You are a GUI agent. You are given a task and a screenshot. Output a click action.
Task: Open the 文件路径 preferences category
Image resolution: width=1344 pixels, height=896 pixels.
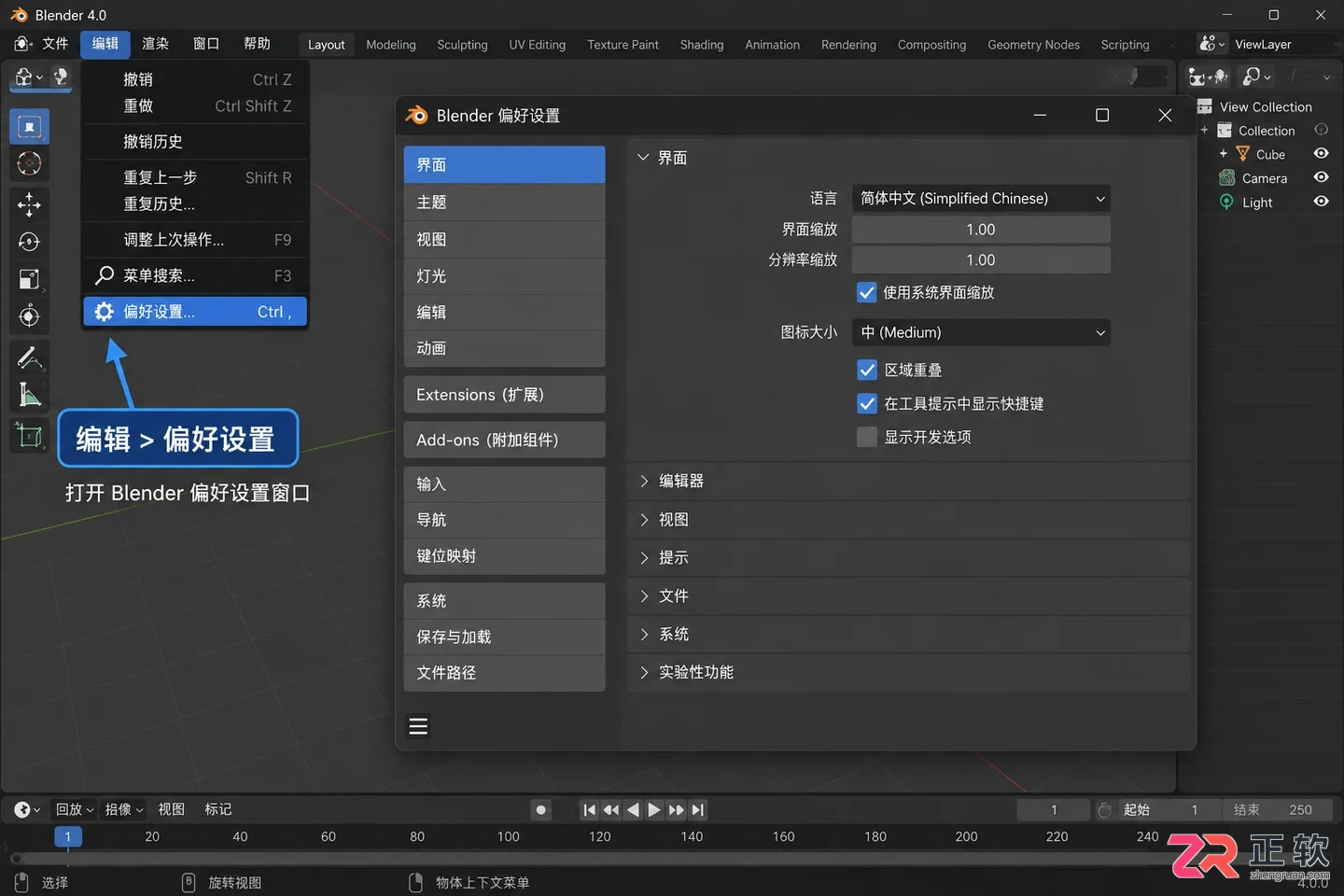(504, 673)
